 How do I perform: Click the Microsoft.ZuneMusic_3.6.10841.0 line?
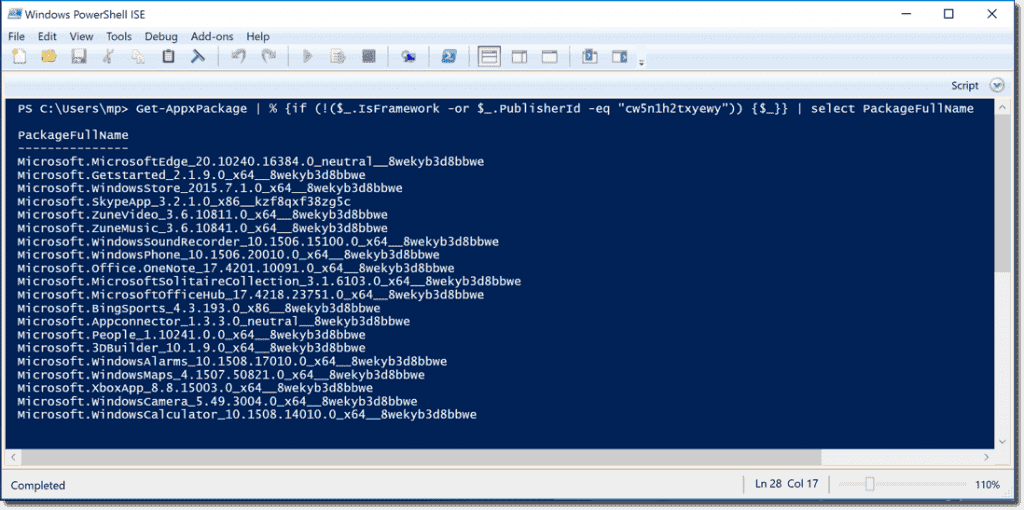202,229
